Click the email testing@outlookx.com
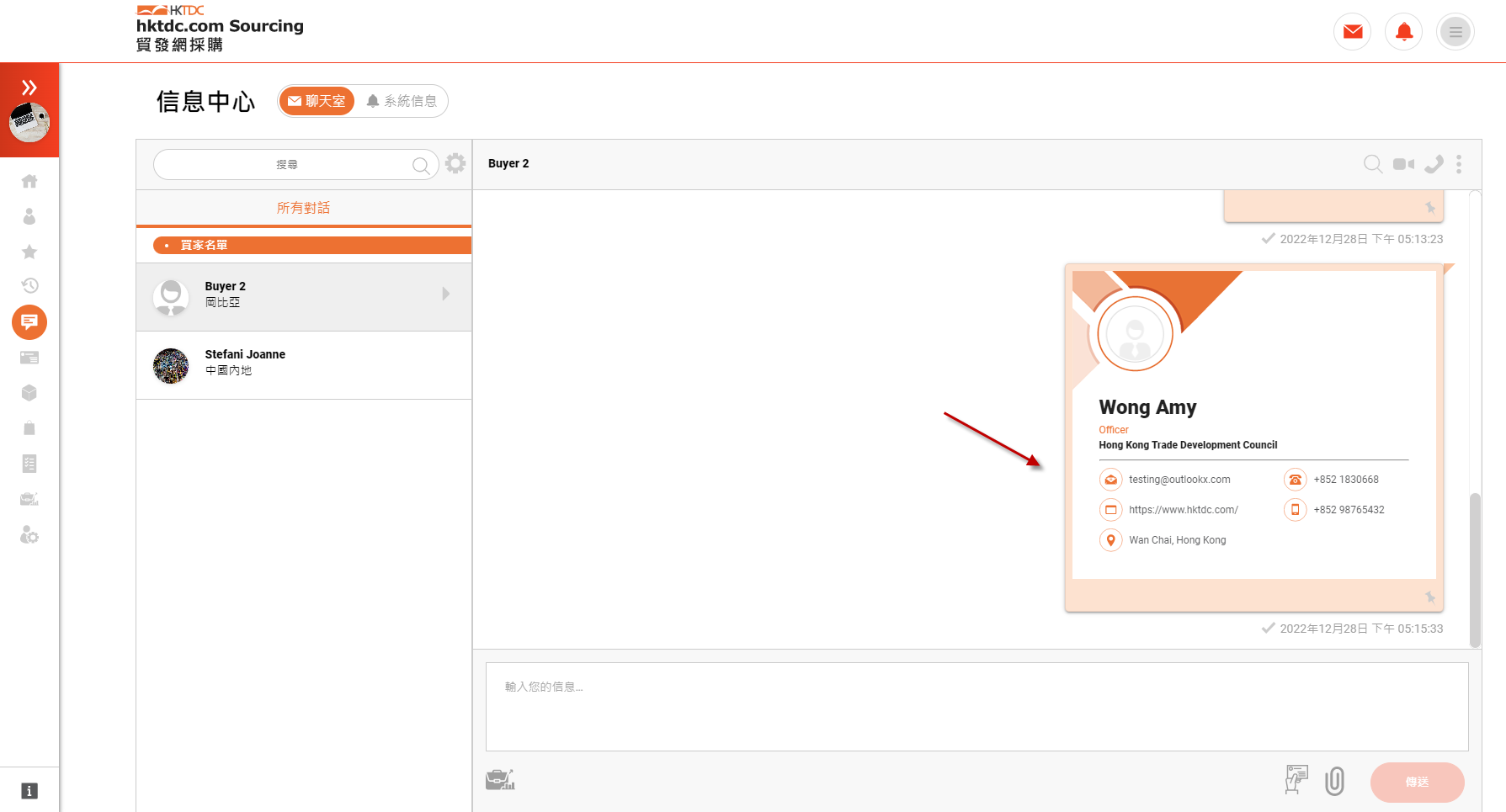1506x812 pixels. [1179, 480]
